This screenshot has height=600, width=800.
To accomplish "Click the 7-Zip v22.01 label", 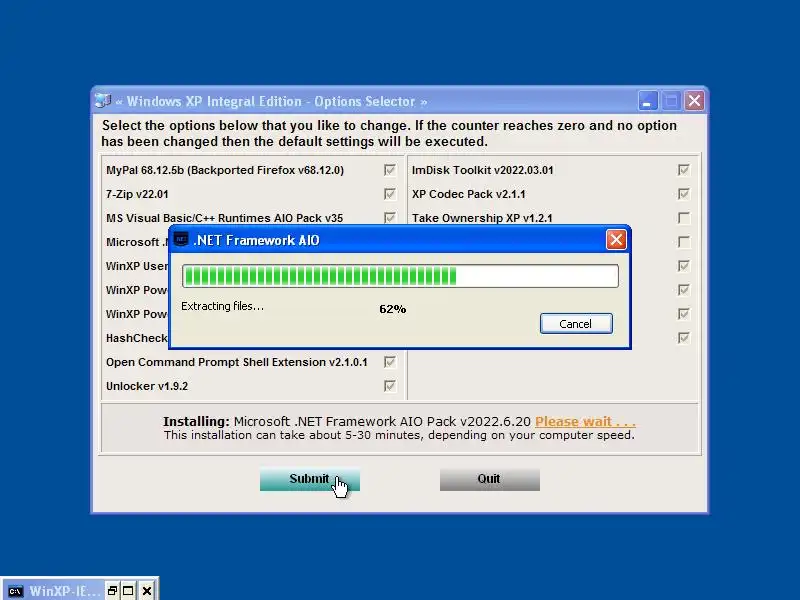I will click(137, 194).
